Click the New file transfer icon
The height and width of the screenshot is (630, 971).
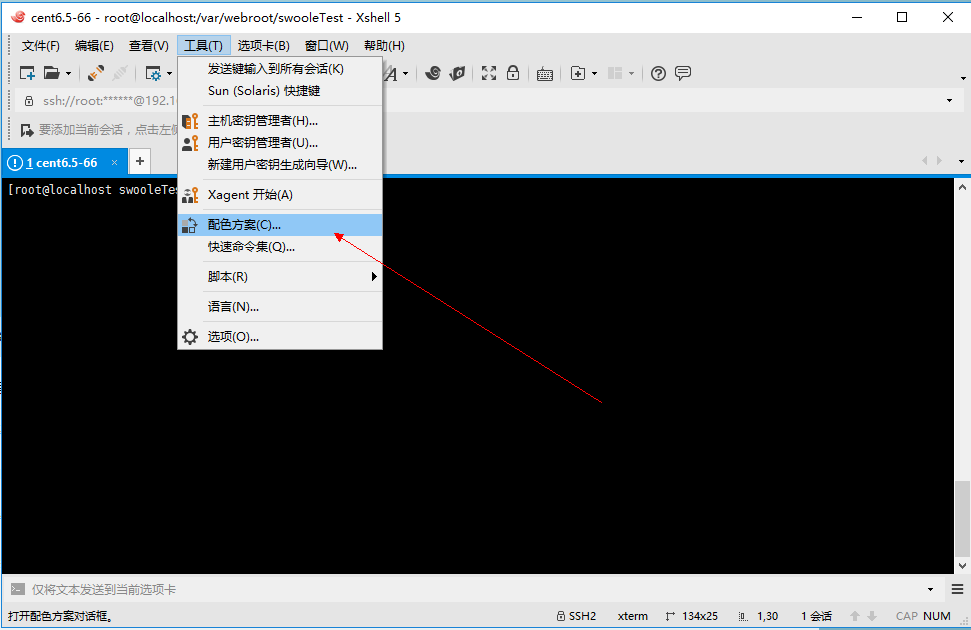[x=578, y=73]
